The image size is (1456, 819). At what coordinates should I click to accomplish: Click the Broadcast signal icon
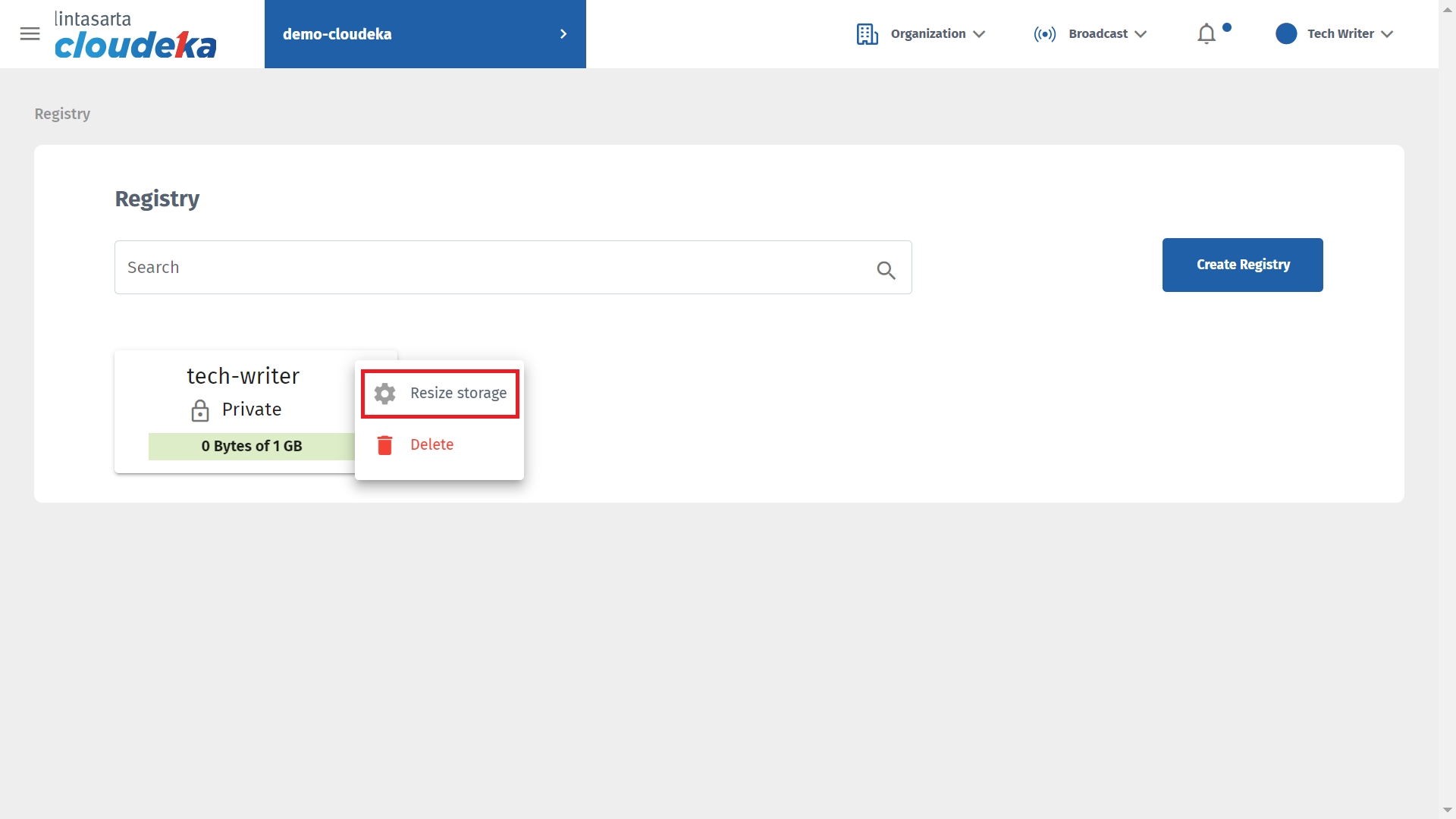click(x=1044, y=34)
